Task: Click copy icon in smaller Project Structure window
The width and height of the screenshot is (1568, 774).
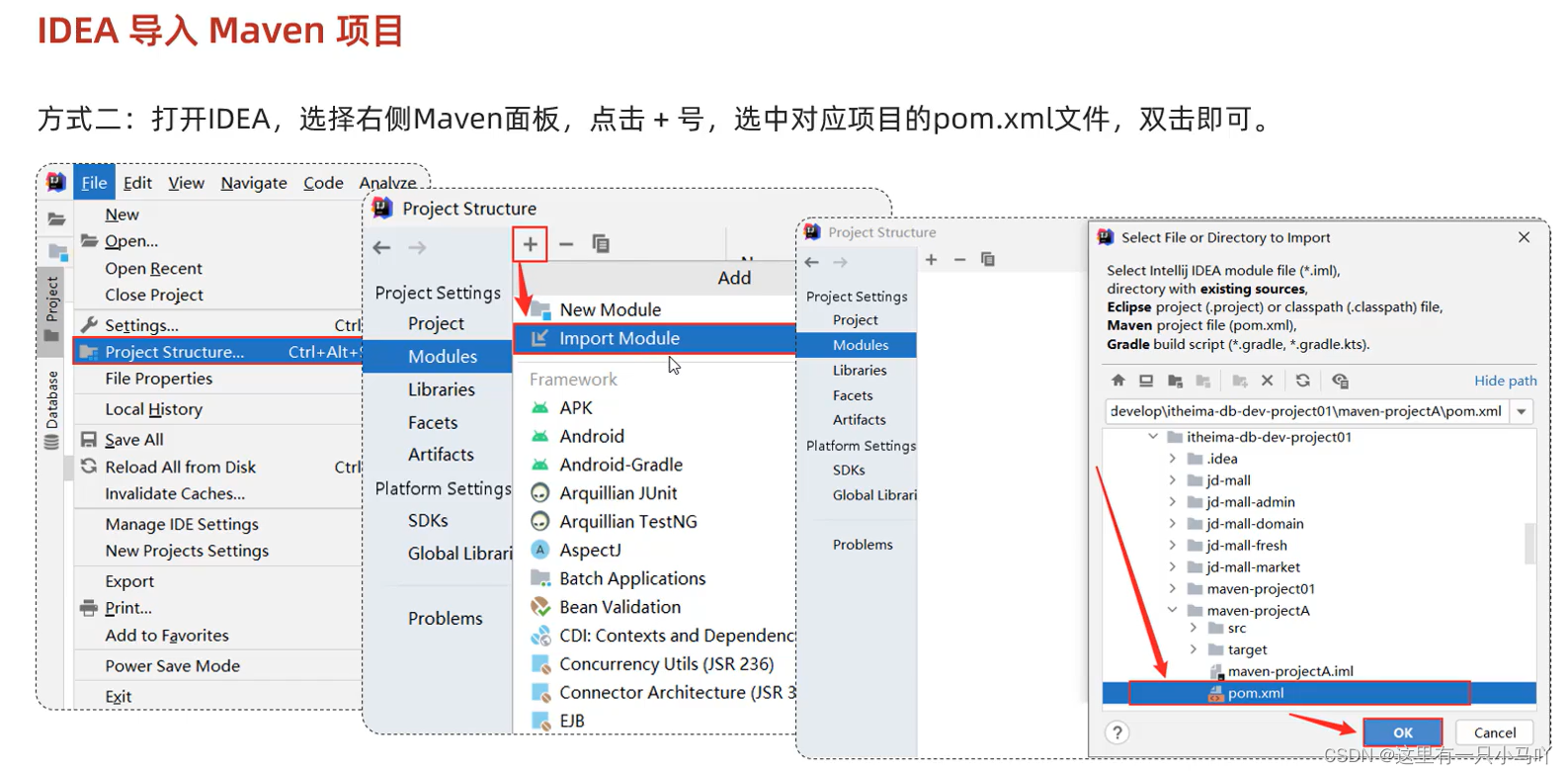Action: (x=988, y=259)
